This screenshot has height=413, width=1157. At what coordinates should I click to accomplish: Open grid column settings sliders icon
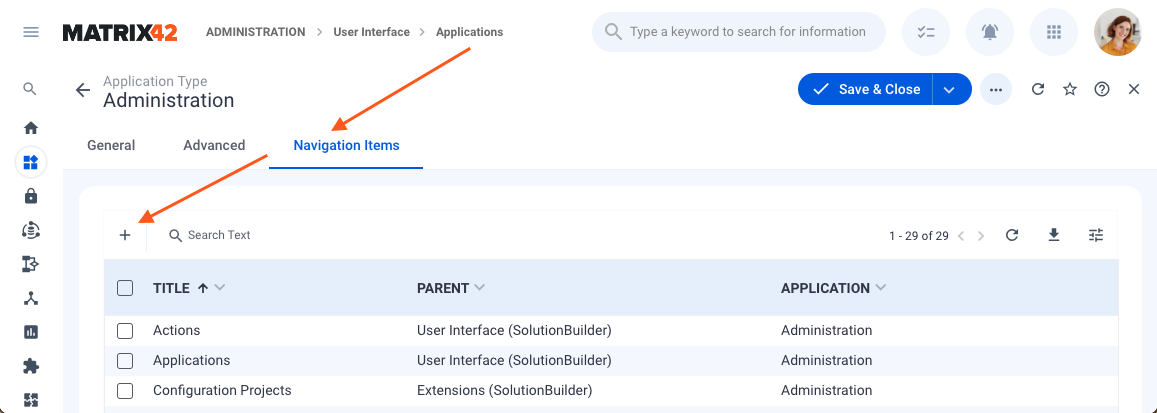1096,235
